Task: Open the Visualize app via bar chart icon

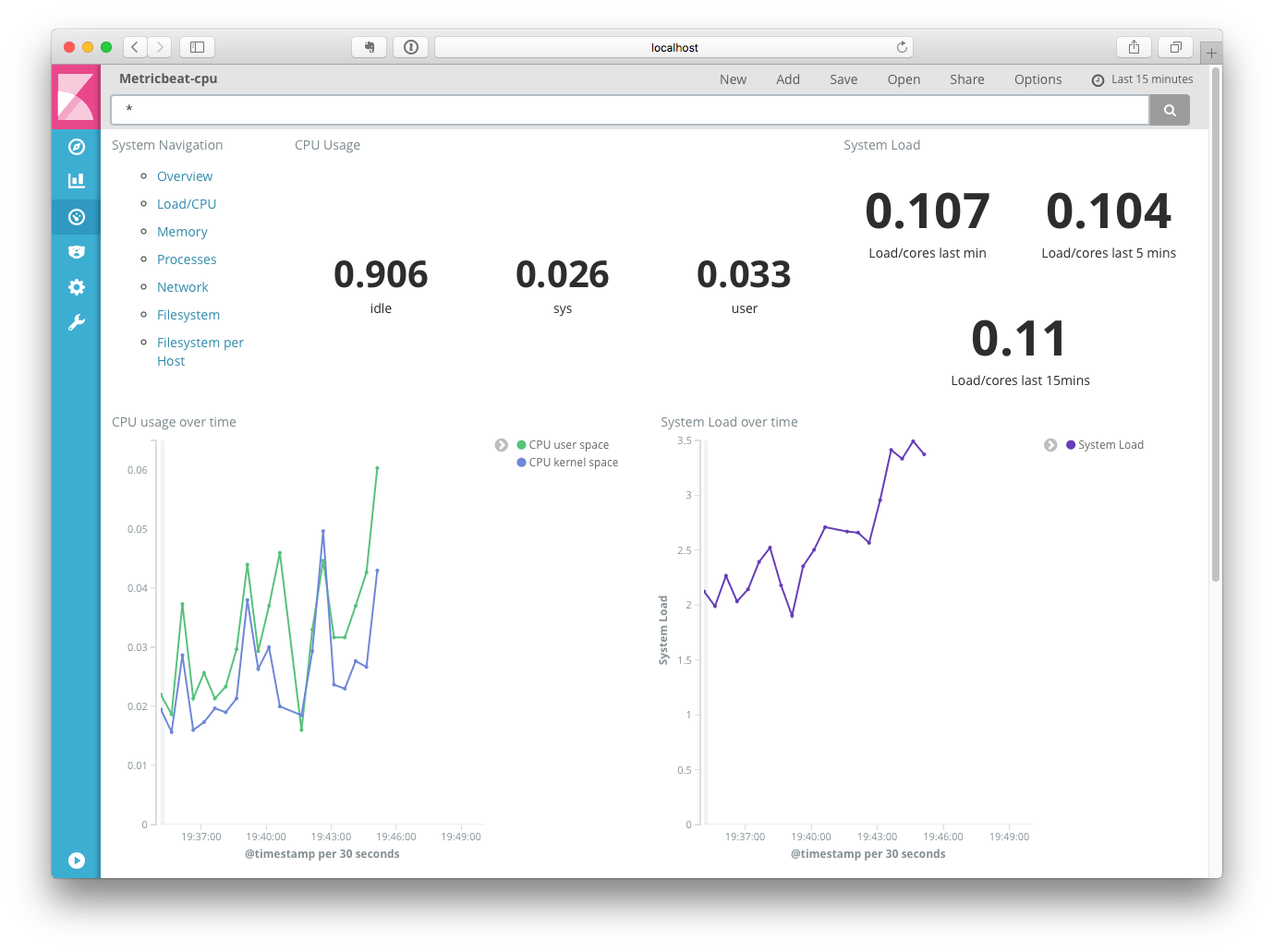Action: click(x=76, y=180)
